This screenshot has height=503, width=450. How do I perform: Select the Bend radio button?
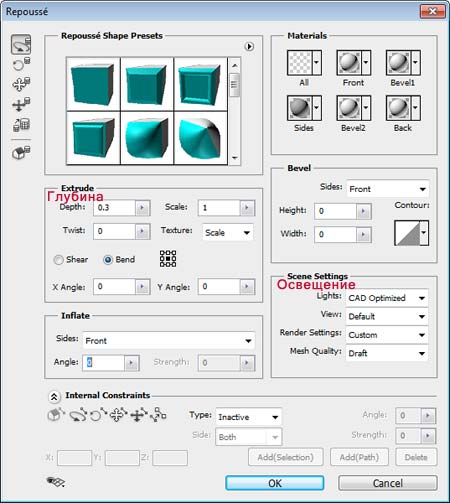(108, 260)
